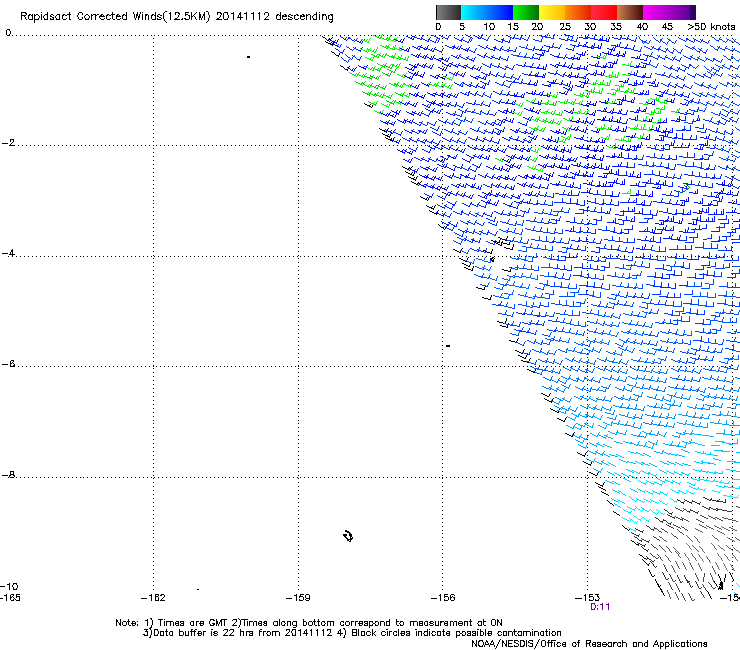Image resolution: width=740 pixels, height=650 pixels.
Task: Click the gray 0-5 knots color swatch
Action: [x=448, y=12]
